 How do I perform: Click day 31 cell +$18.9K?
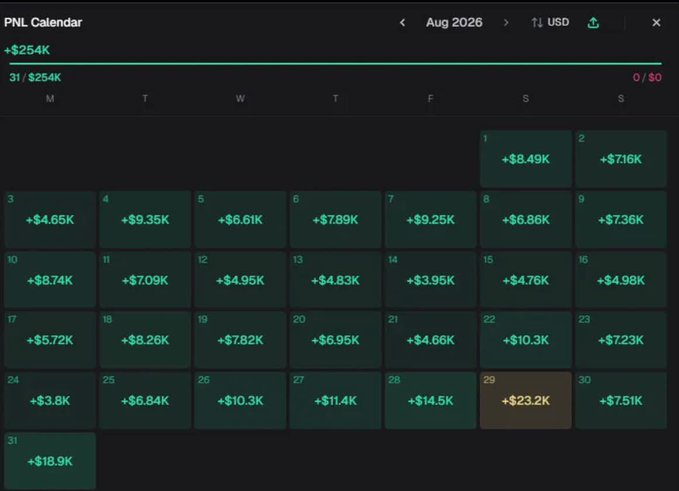pos(50,461)
